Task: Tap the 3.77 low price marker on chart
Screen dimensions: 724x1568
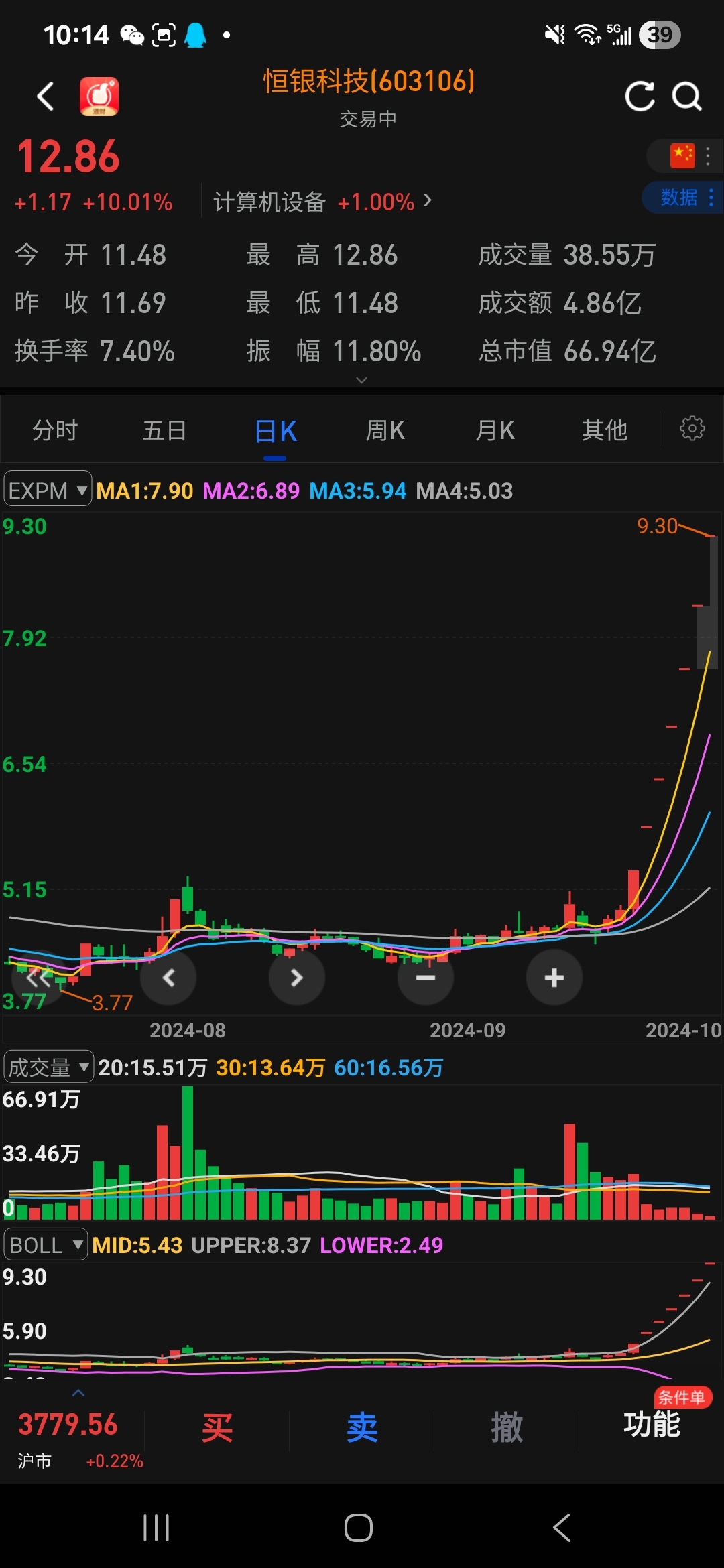Action: pos(112,1003)
